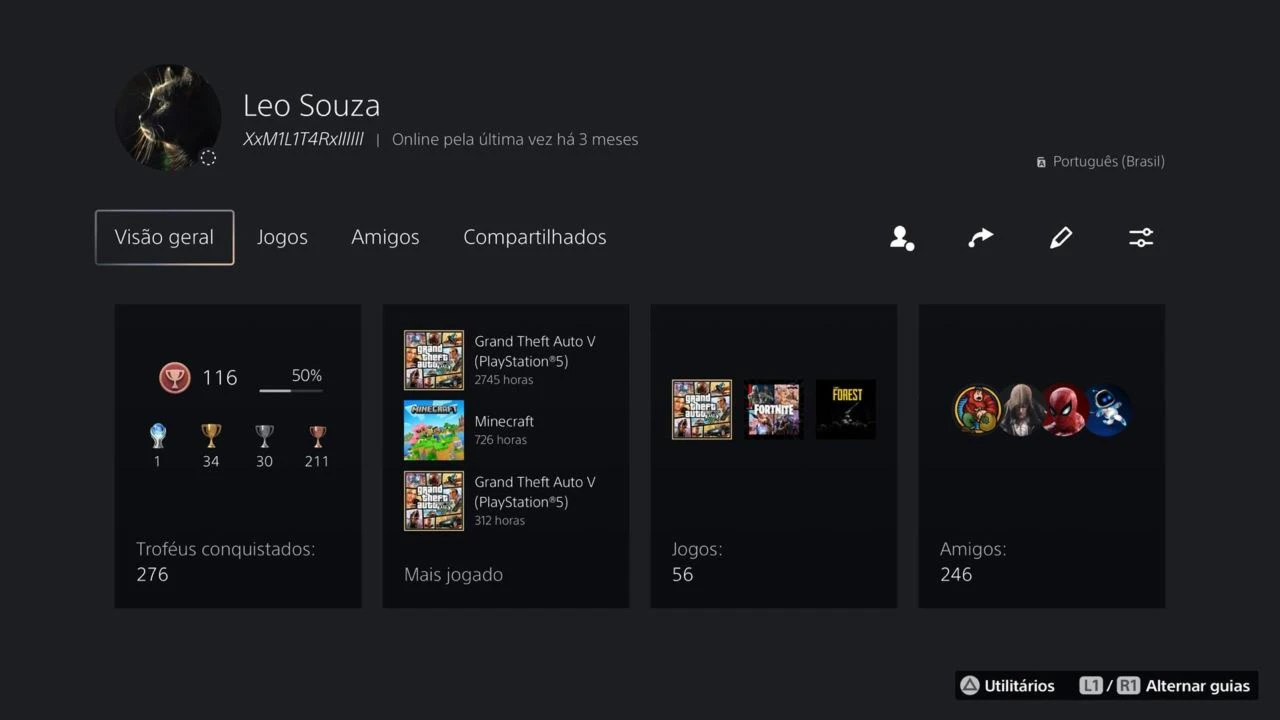Screen dimensions: 1280x720
Task: Click the language icon beside Português (Brasil)
Action: (x=1041, y=162)
